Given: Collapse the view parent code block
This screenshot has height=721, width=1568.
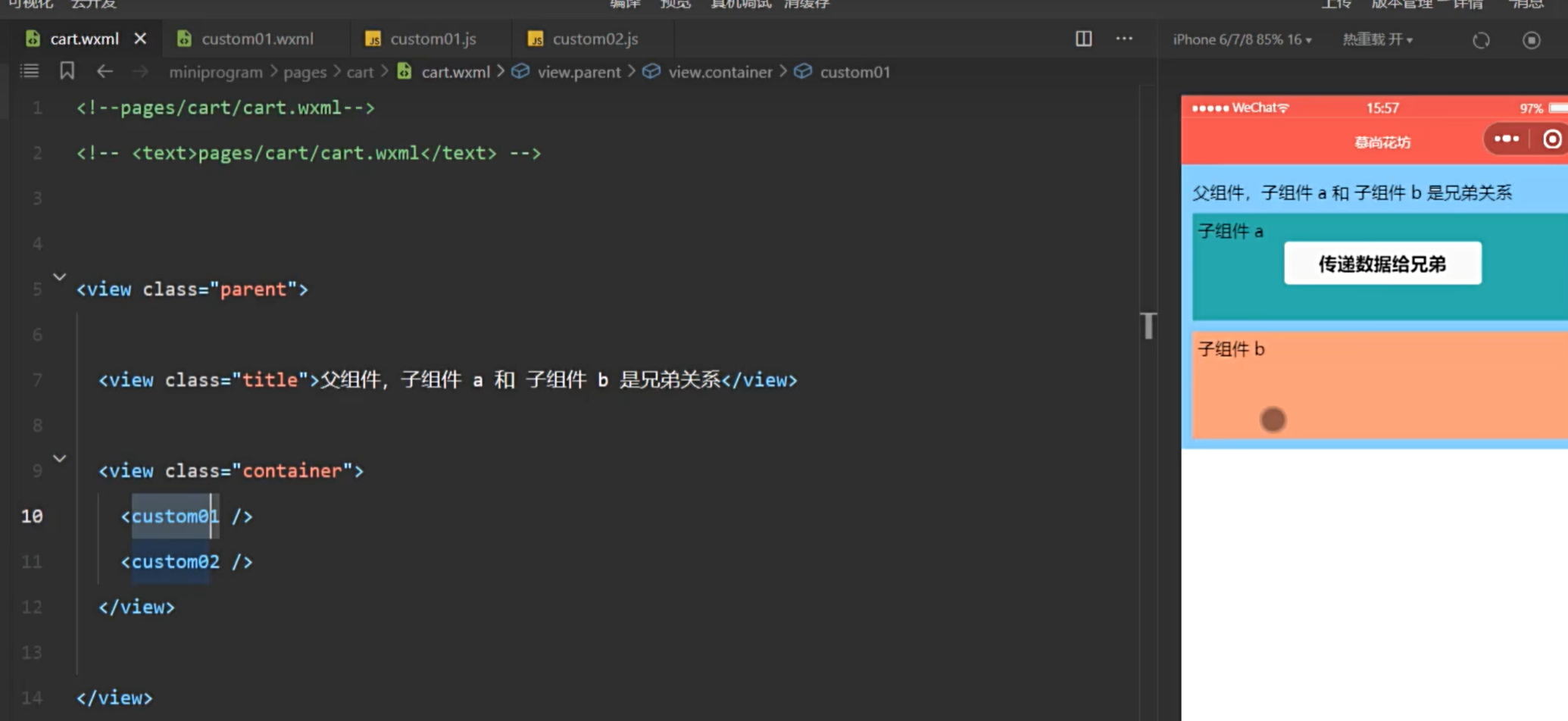Looking at the screenshot, I should coord(59,277).
